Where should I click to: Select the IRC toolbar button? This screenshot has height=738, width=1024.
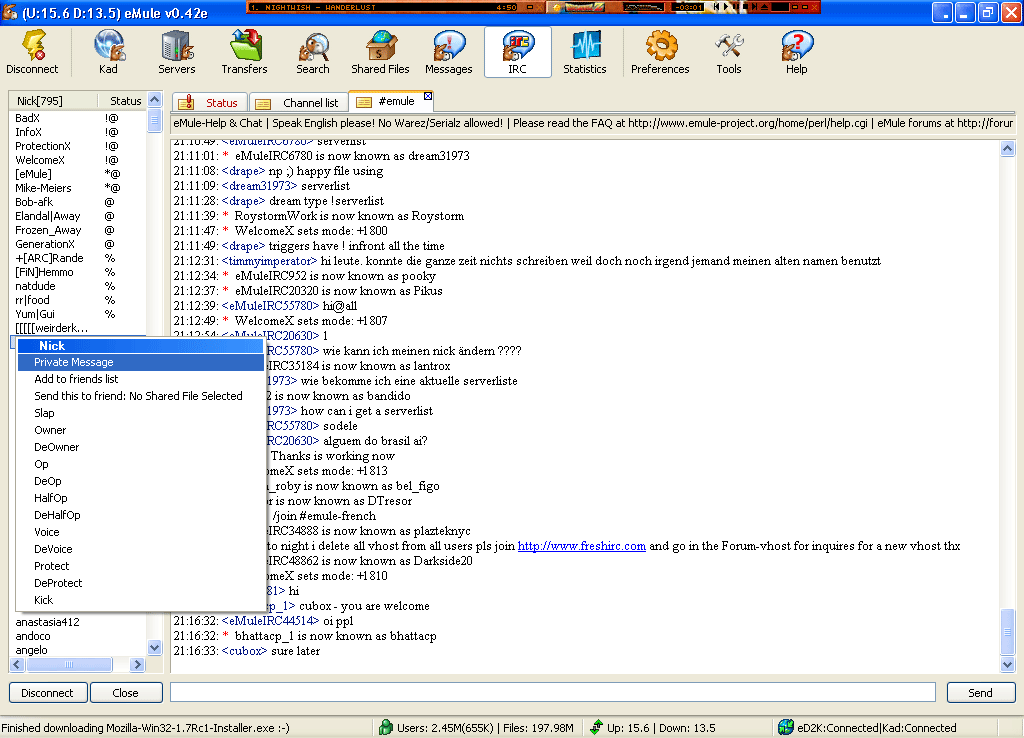tap(517, 52)
